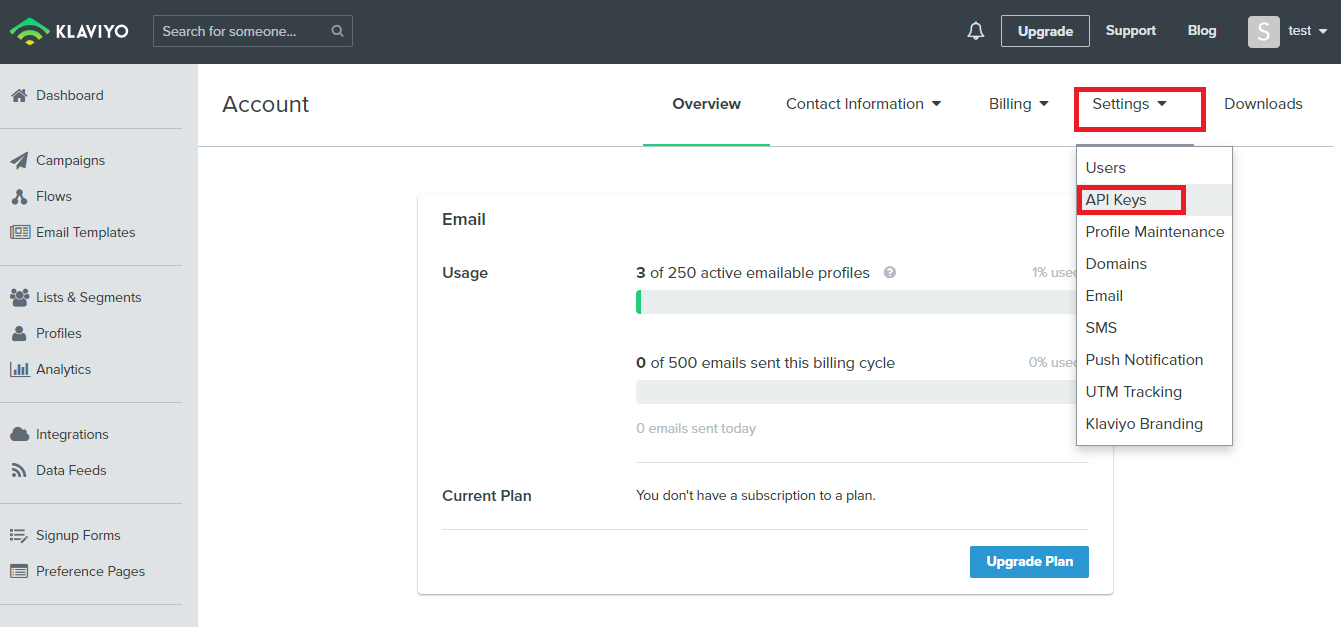Choose Push Notification menu item
The height and width of the screenshot is (627, 1341).
1155,360
